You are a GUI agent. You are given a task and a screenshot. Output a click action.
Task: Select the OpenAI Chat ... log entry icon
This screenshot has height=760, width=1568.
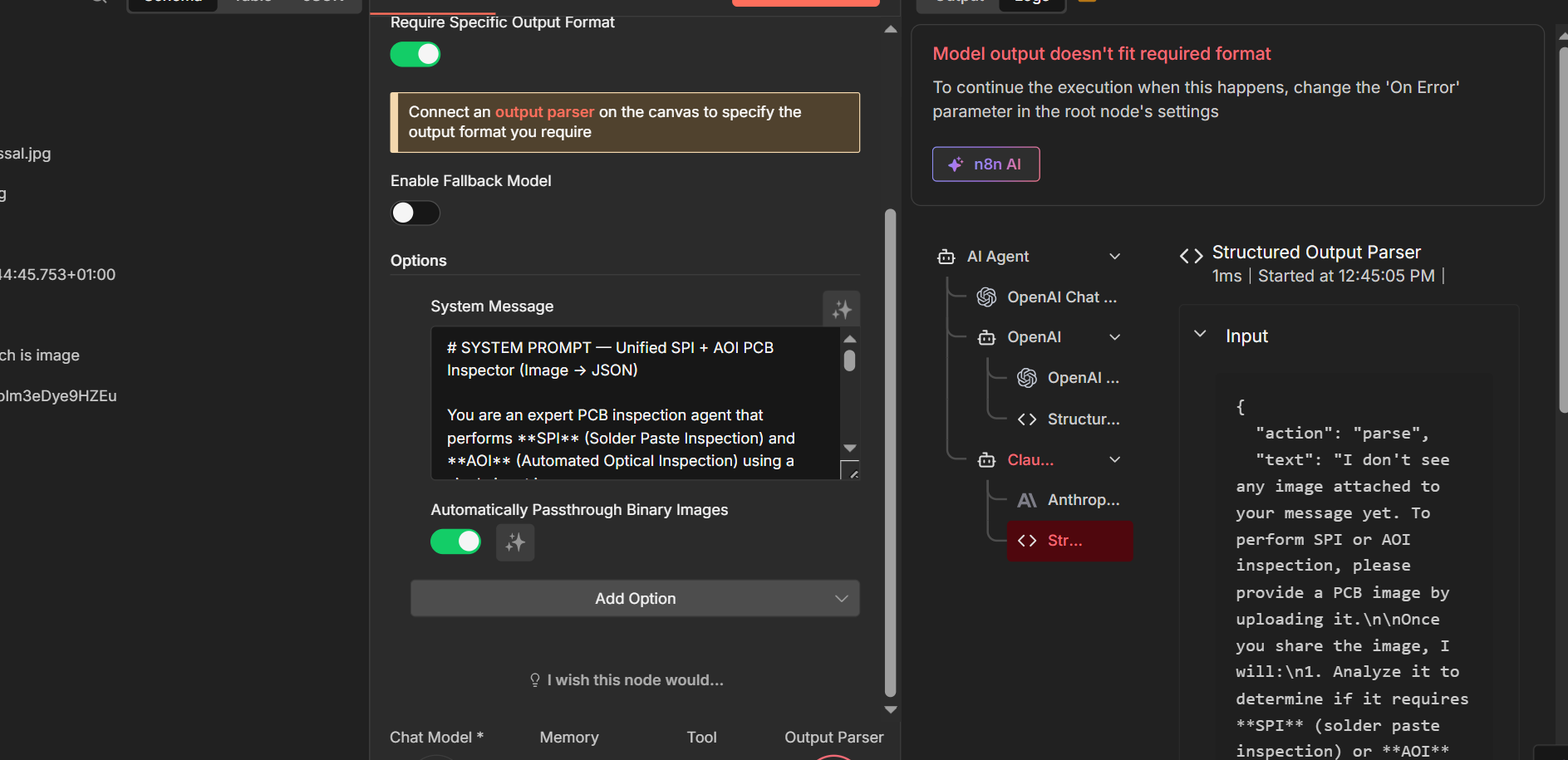986,297
